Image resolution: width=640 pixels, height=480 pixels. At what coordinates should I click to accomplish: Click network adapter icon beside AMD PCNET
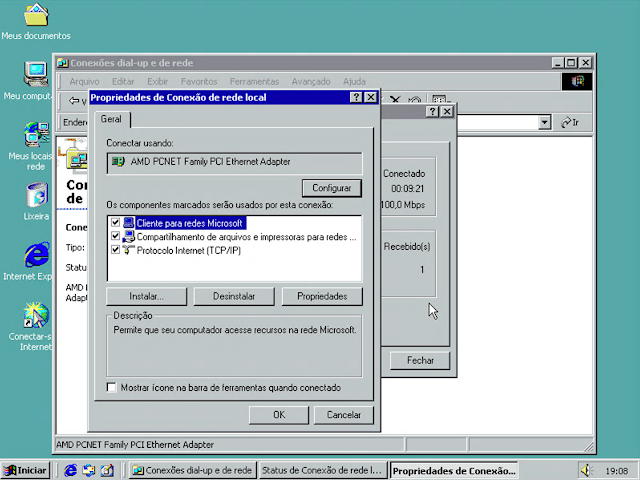pyautogui.click(x=118, y=162)
